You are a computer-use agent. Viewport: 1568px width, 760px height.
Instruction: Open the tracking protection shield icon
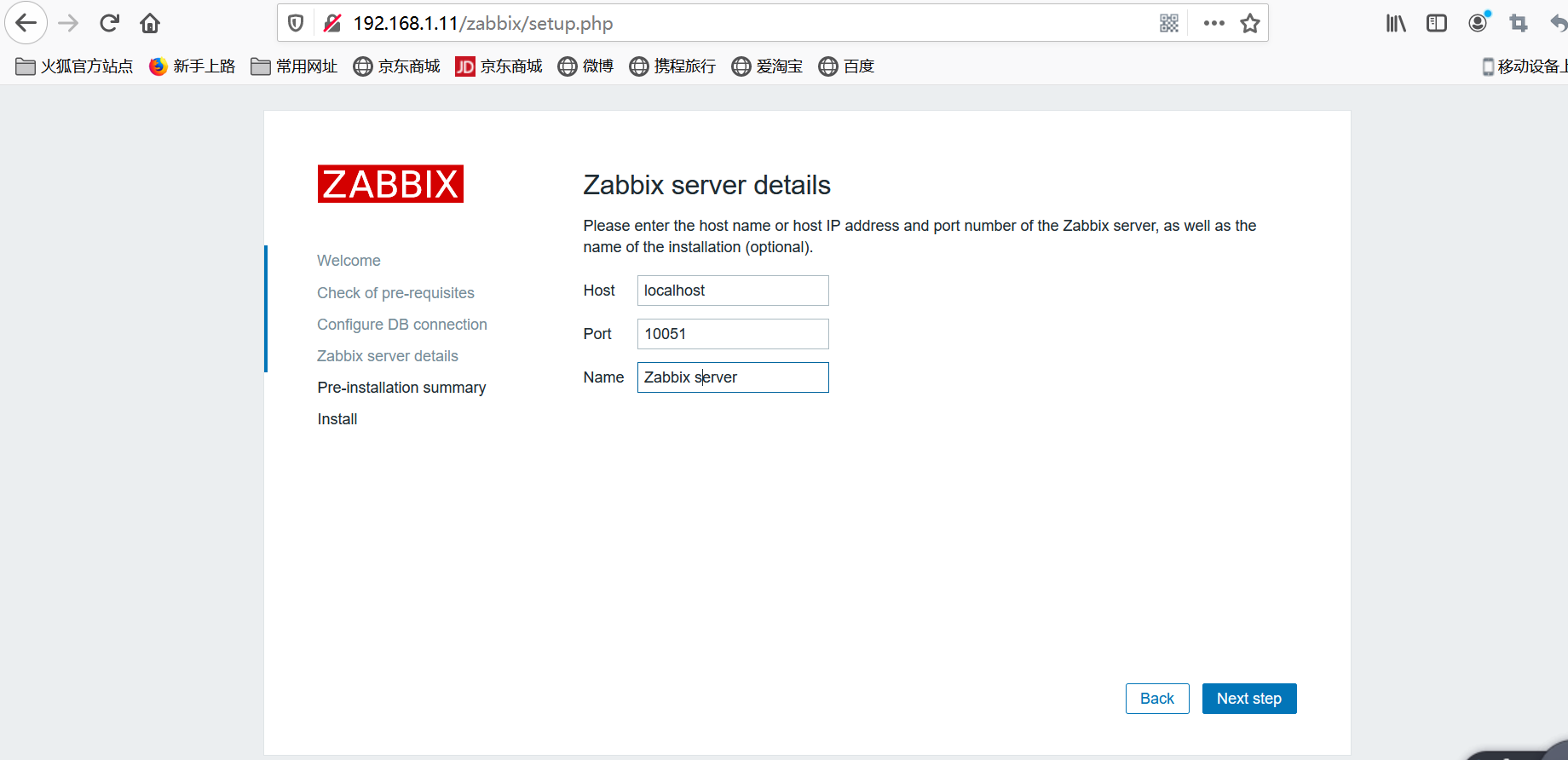296,23
